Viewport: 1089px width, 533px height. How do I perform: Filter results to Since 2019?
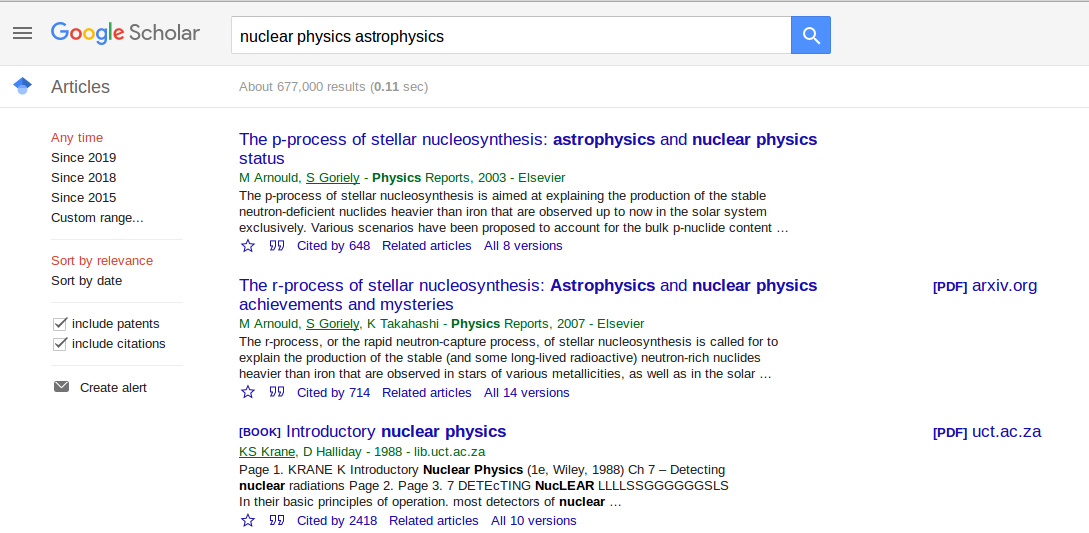tap(83, 158)
